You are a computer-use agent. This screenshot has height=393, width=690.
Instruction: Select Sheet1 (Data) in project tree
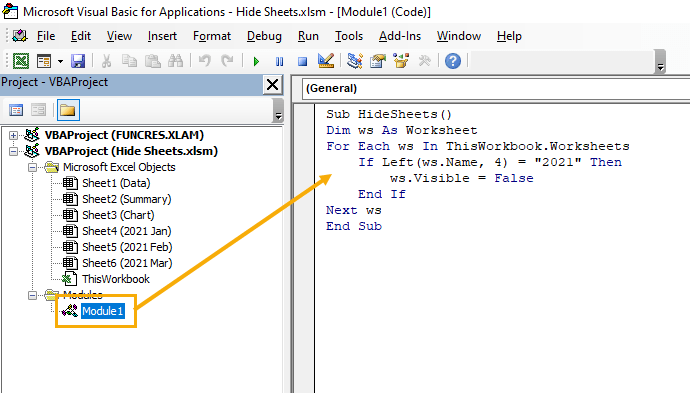click(116, 183)
